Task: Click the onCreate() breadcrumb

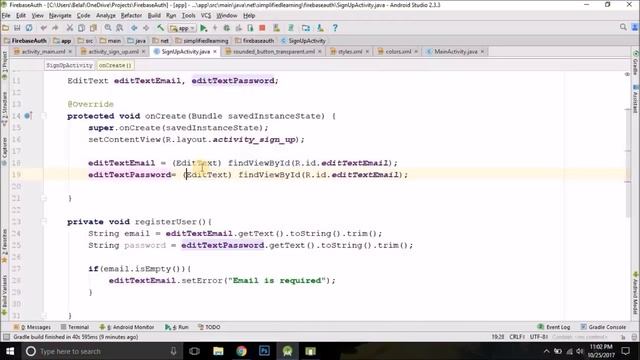Action: [x=115, y=65]
